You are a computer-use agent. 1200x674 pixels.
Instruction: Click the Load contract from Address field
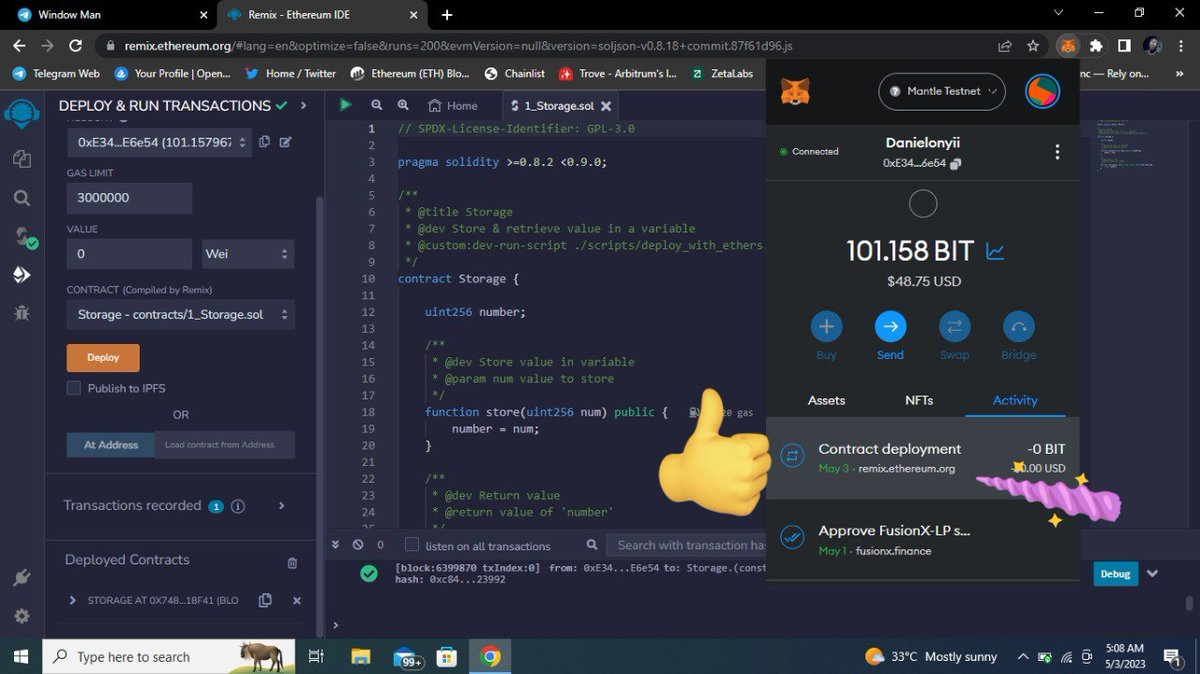[x=225, y=445]
